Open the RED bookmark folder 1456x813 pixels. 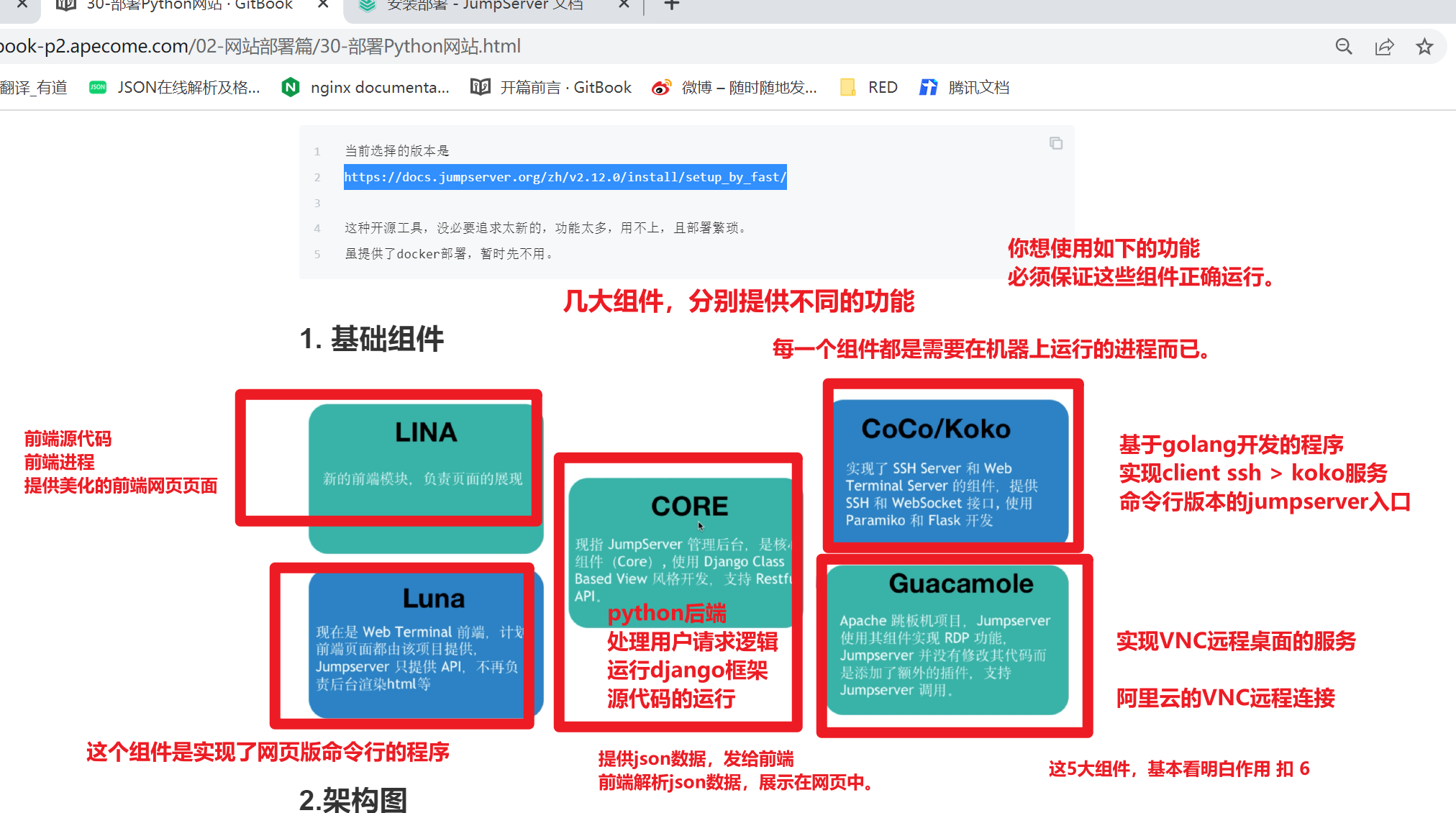(x=869, y=88)
